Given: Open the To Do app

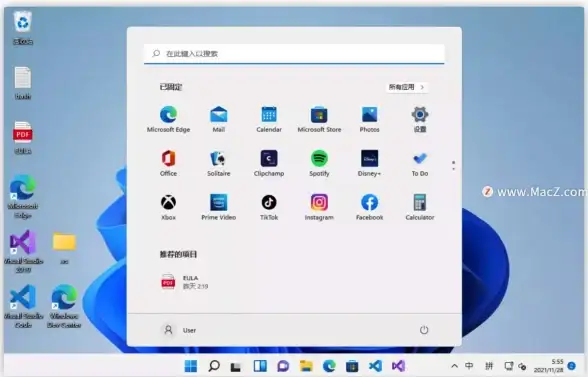Looking at the screenshot, I should (420, 163).
